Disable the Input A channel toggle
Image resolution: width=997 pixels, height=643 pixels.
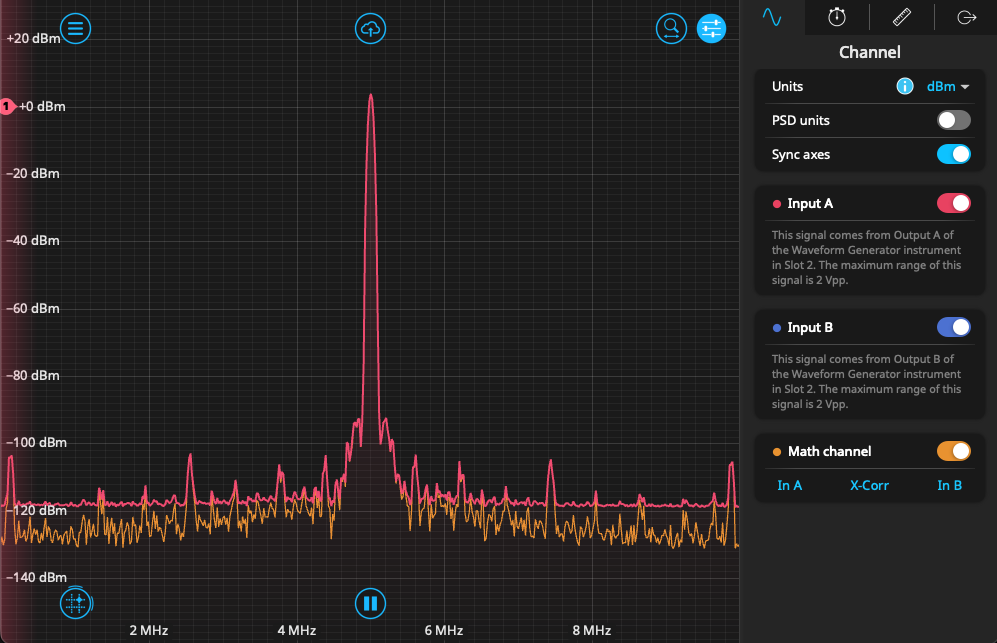[x=953, y=203]
